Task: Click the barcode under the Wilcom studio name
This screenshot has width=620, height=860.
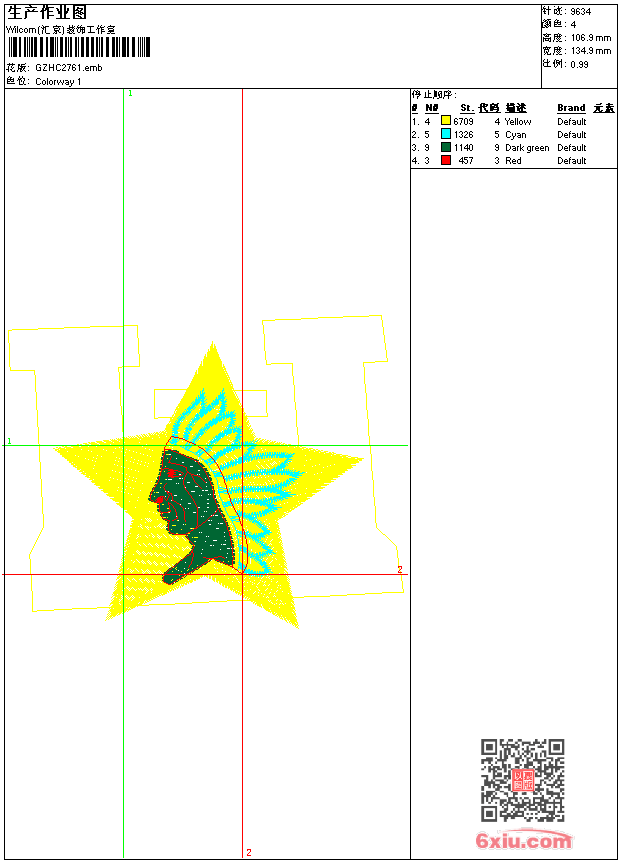Action: [x=79, y=47]
